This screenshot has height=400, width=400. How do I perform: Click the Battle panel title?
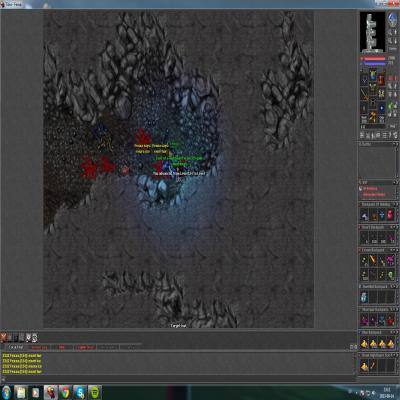click(x=364, y=144)
